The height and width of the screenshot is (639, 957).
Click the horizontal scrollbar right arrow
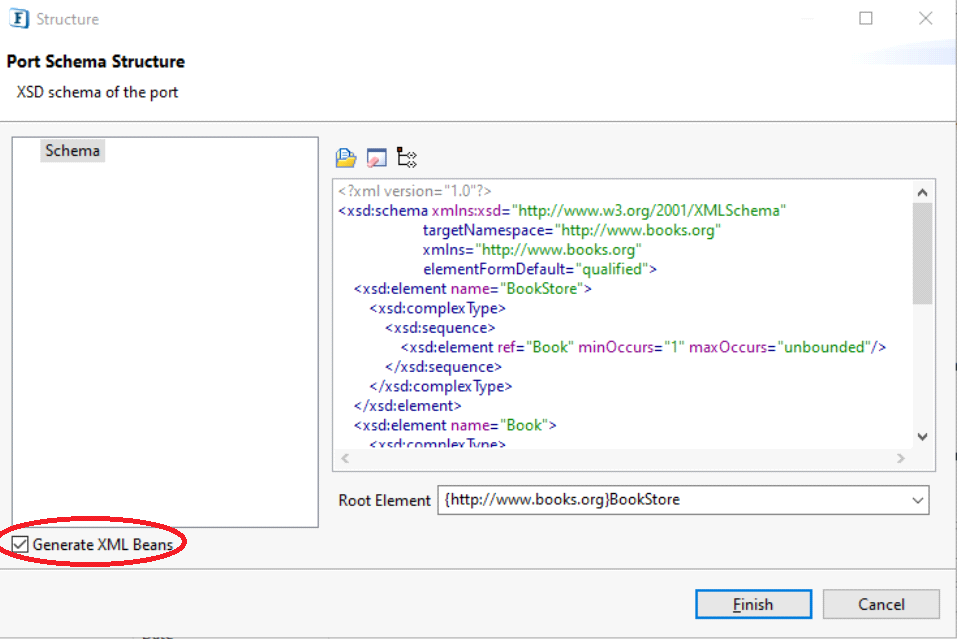900,459
